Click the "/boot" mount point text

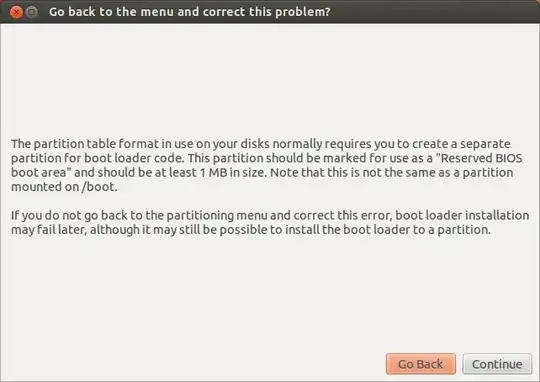(98, 187)
